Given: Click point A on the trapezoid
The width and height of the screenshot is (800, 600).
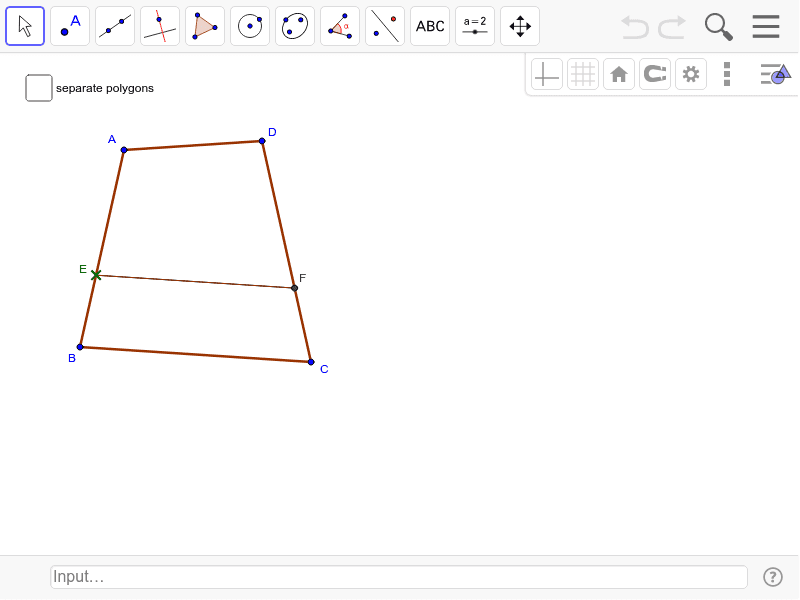Looking at the screenshot, I should point(124,150).
